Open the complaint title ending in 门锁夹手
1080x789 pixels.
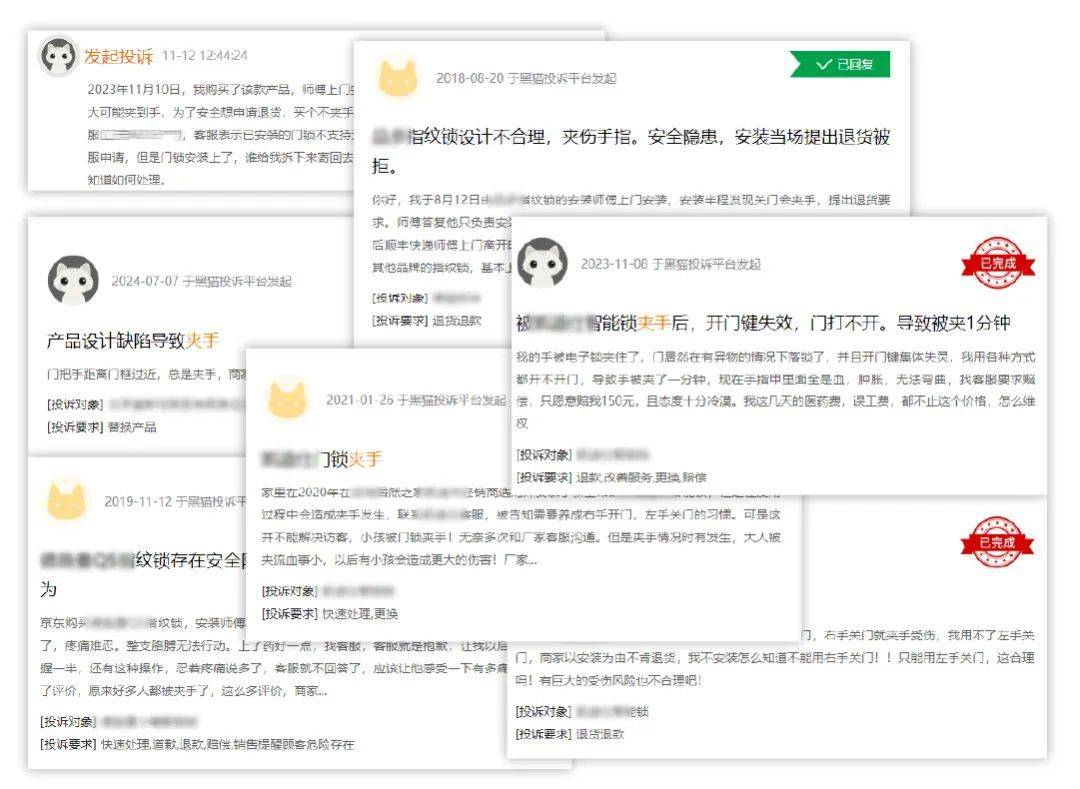[322, 459]
